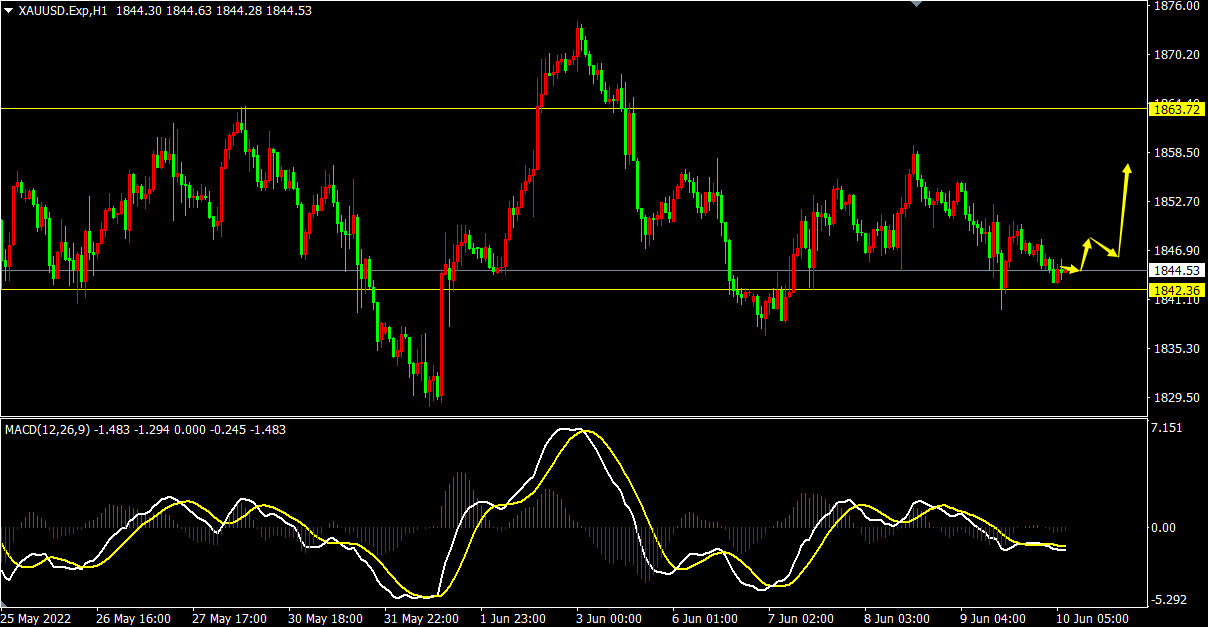This screenshot has width=1208, height=627.
Task: Click the tall yellow upward forecast arrow
Action: pyautogui.click(x=1123, y=208)
